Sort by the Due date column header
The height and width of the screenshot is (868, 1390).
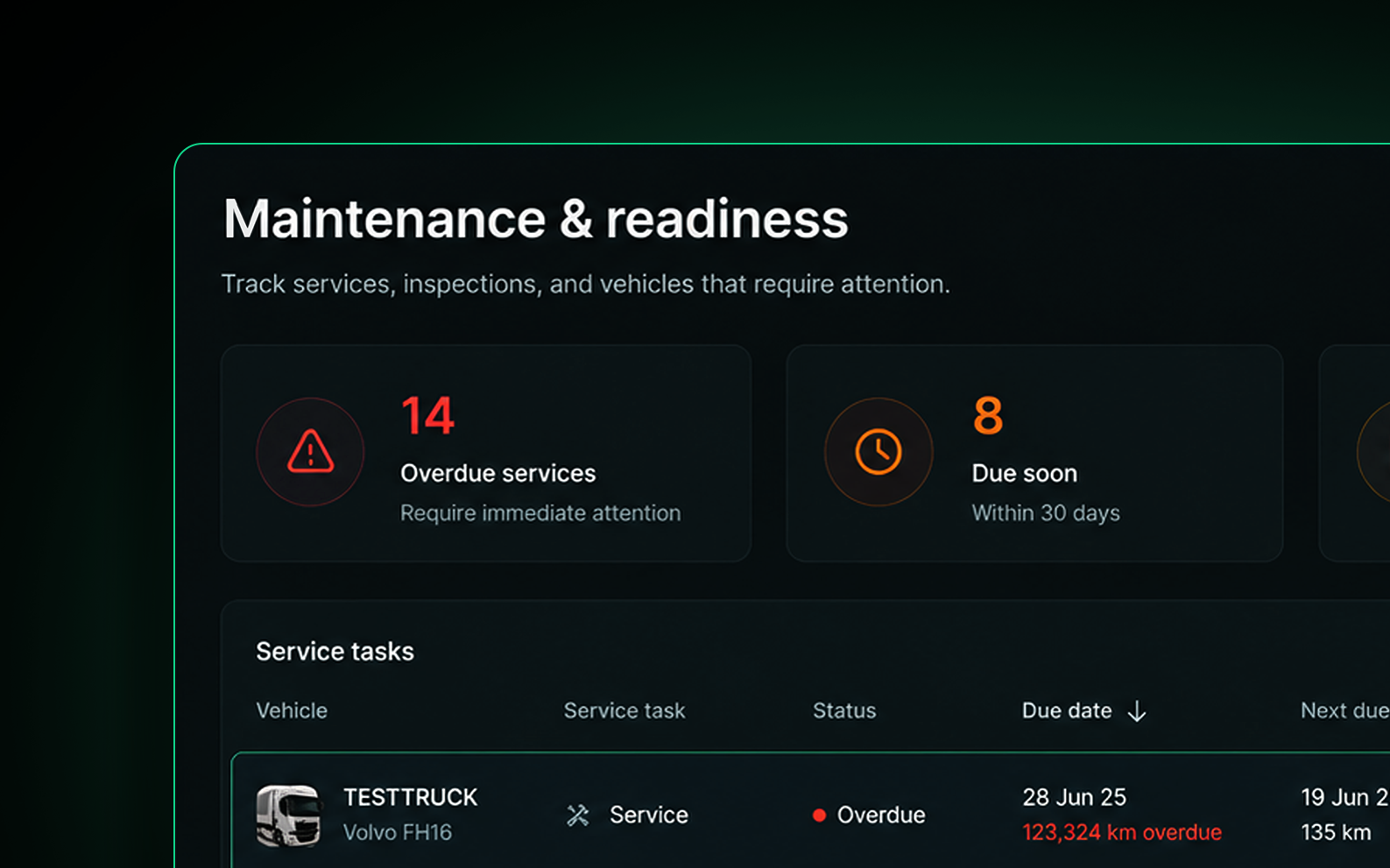point(1067,710)
